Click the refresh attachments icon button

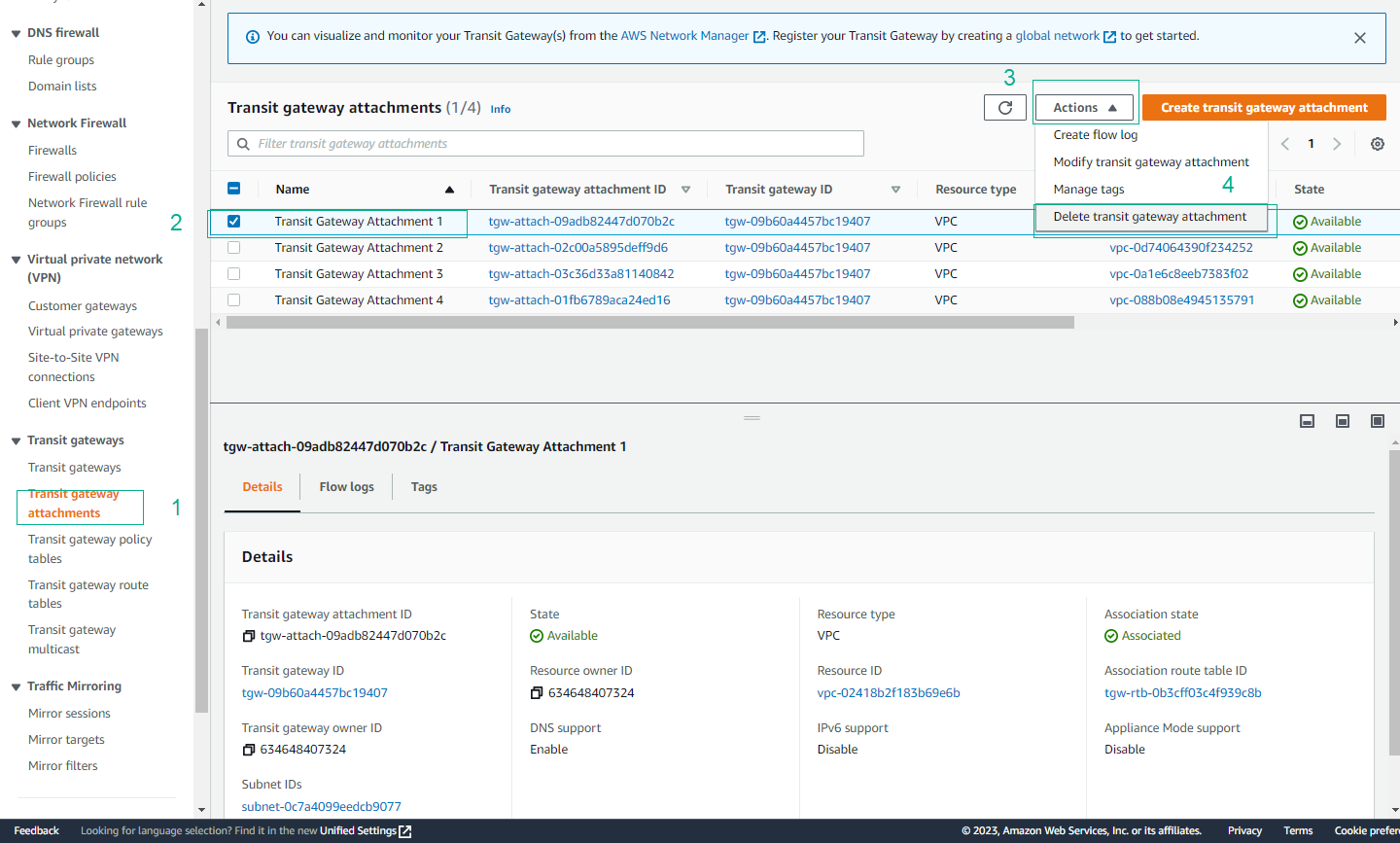pyautogui.click(x=1005, y=108)
